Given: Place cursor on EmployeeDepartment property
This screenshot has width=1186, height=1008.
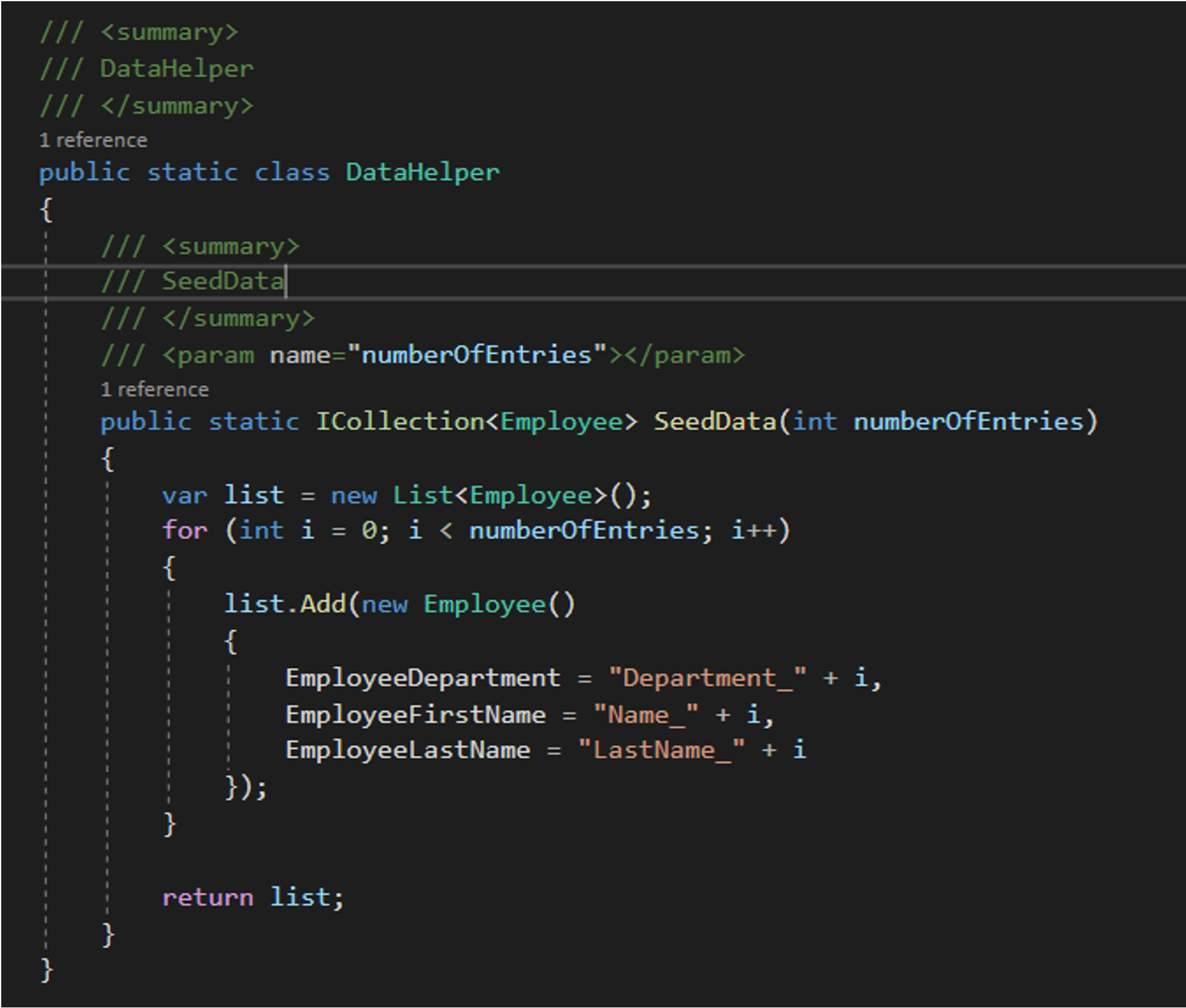Looking at the screenshot, I should pos(423,678).
